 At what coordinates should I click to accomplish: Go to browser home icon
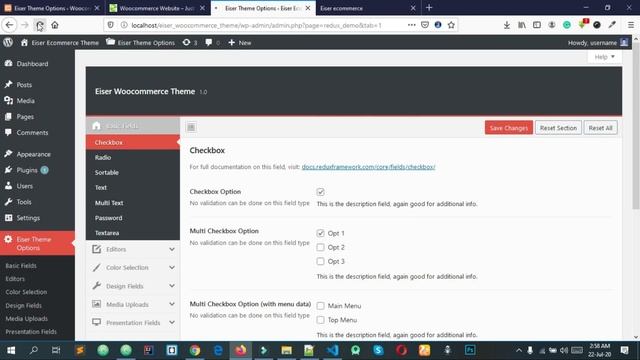[55, 25]
